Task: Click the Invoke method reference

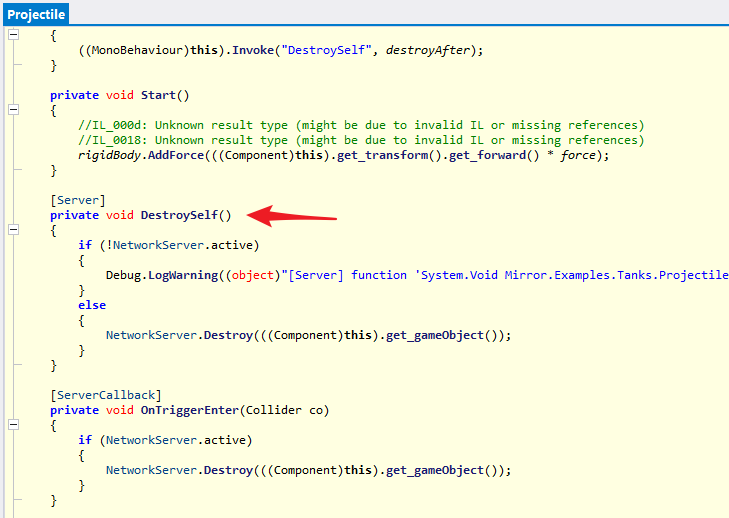Action: (x=253, y=50)
